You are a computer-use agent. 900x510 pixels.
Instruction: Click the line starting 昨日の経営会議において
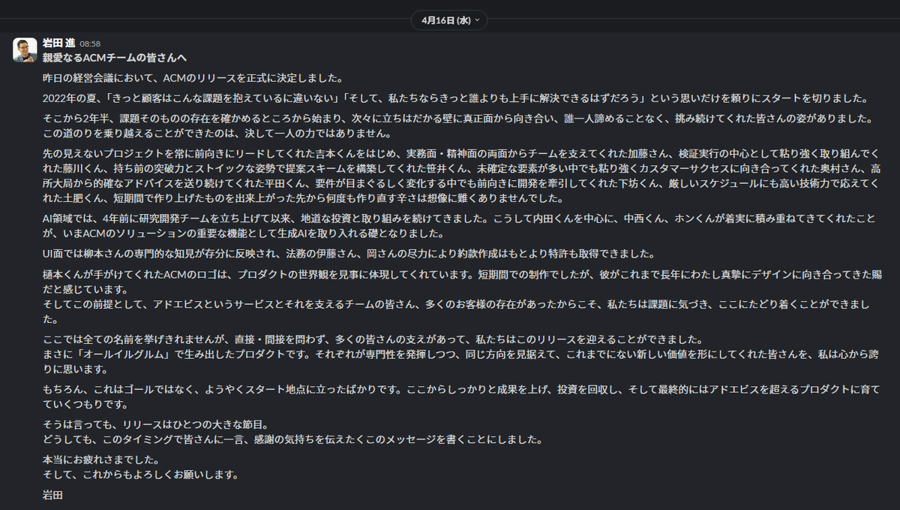click(x=193, y=78)
